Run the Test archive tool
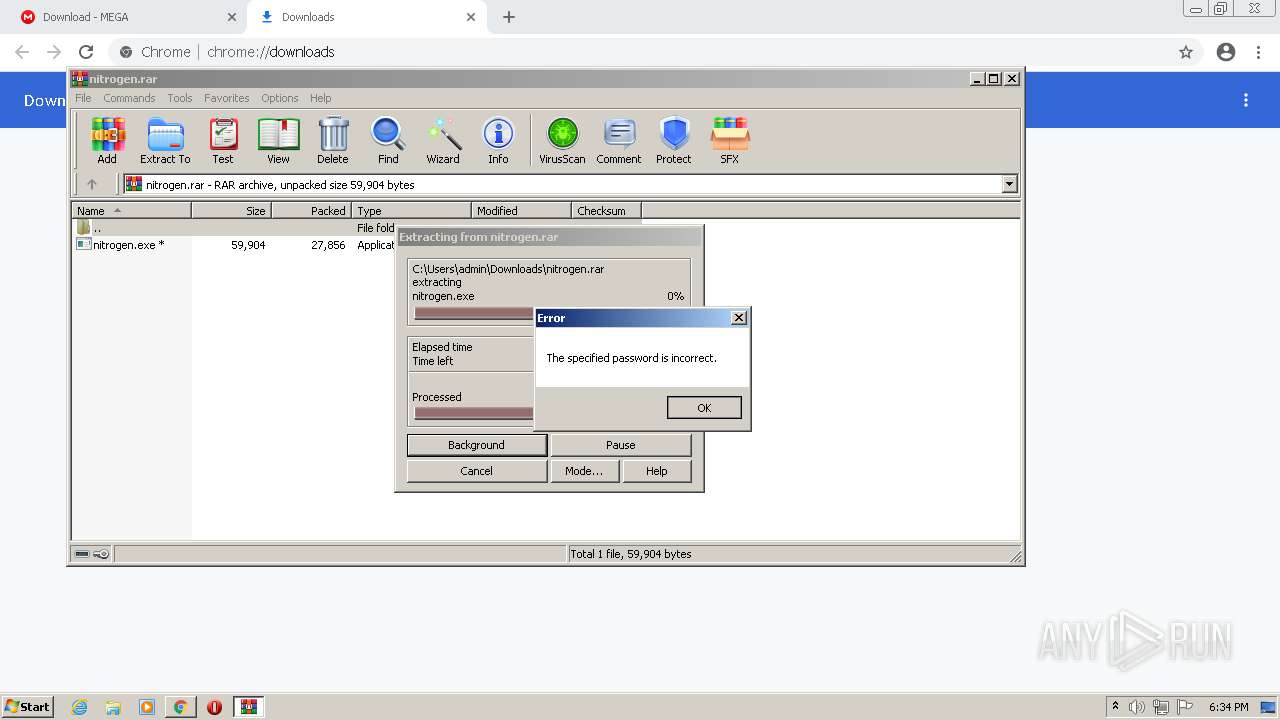The height and width of the screenshot is (720, 1280). click(222, 140)
